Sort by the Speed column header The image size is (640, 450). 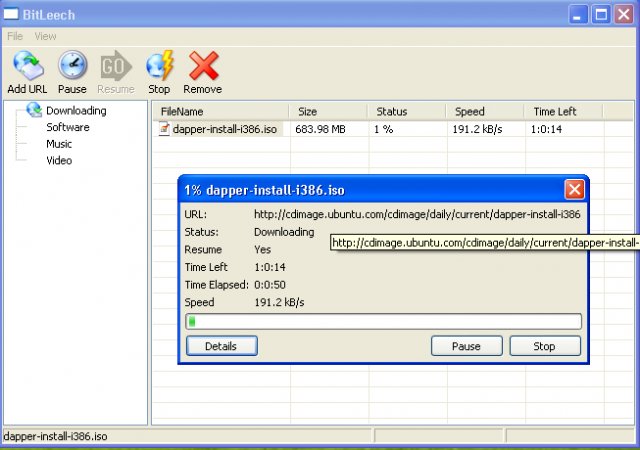[x=485, y=111]
